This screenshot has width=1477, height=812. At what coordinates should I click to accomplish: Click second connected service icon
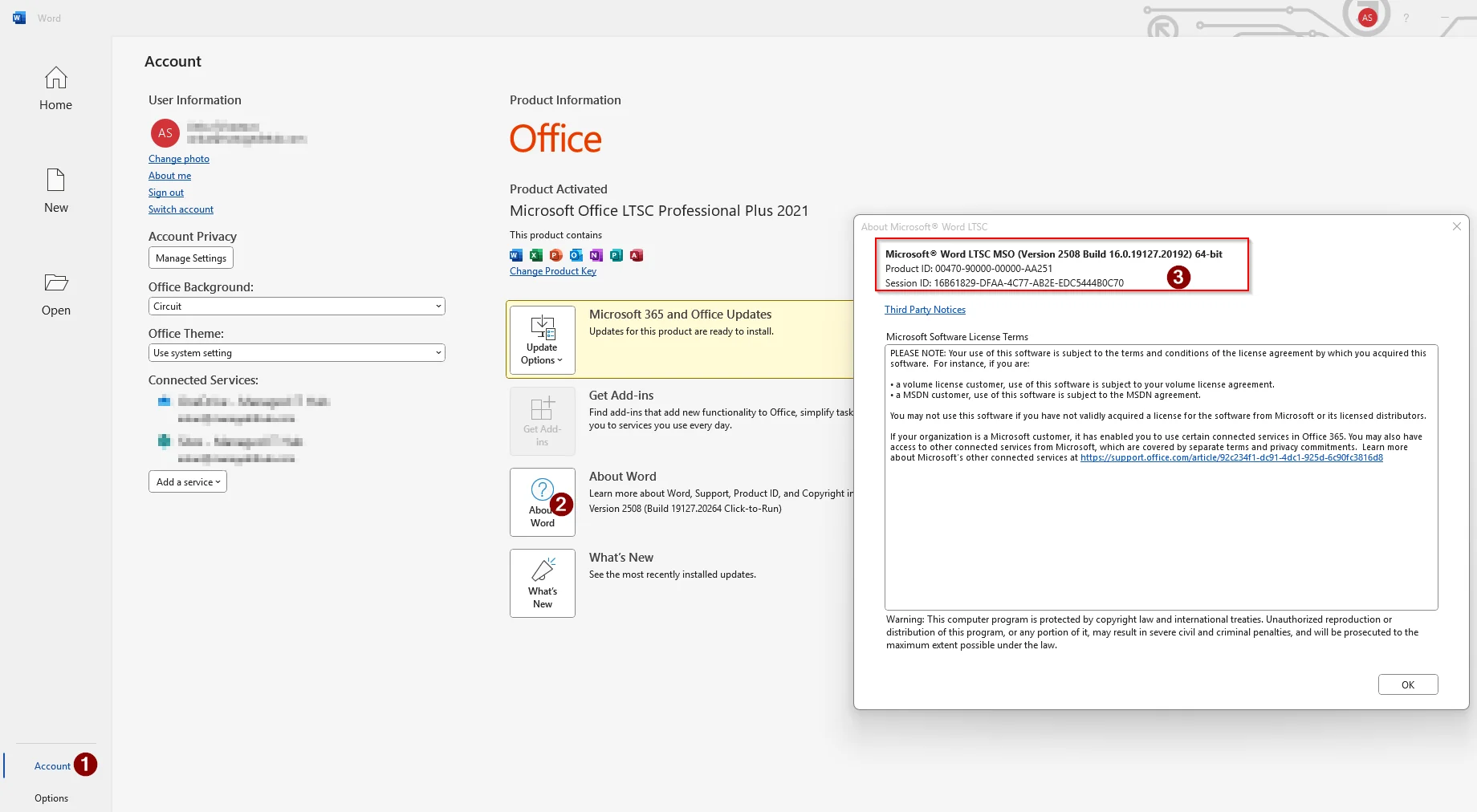tap(164, 441)
